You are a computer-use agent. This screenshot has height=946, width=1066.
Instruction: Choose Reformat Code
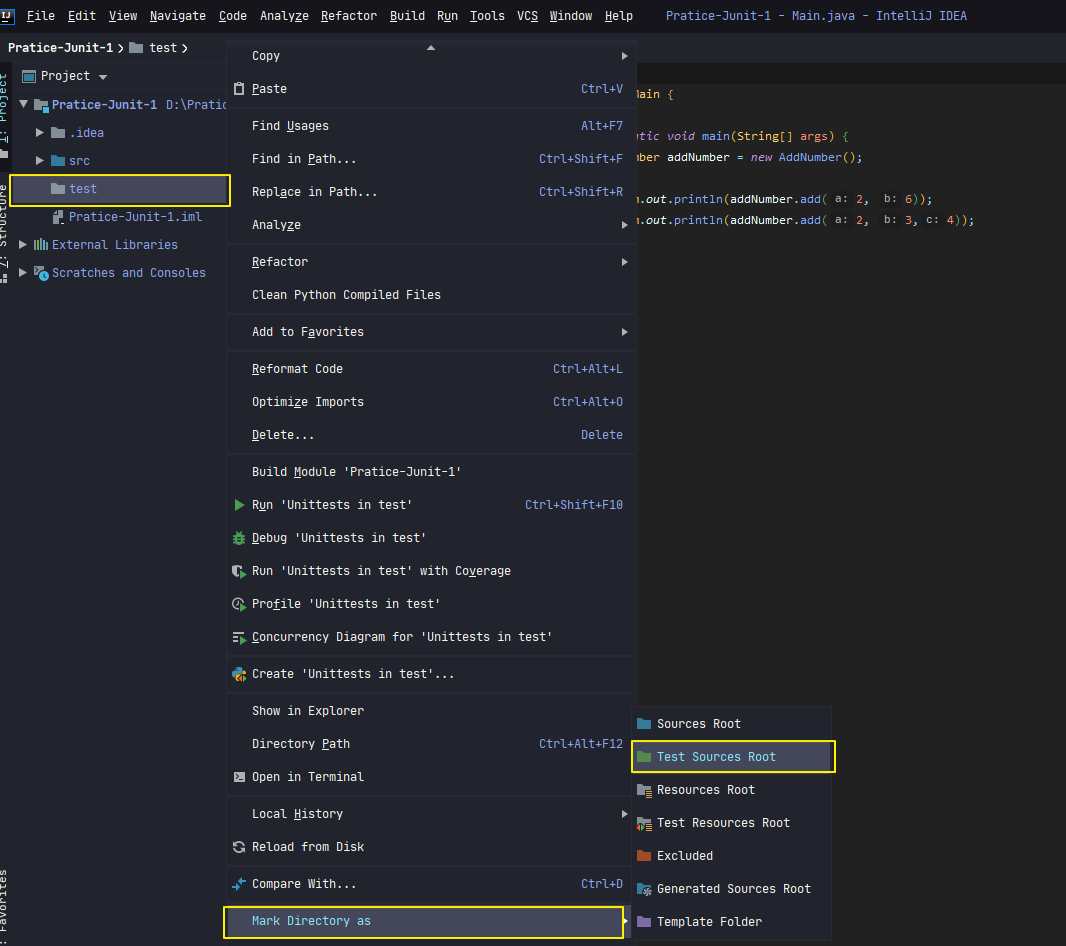click(x=432, y=369)
